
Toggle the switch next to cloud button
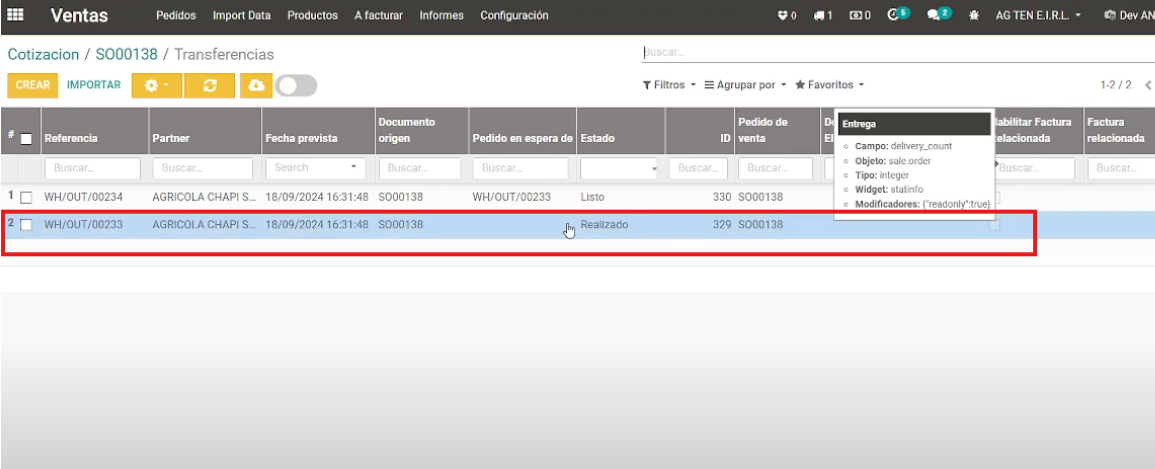click(296, 85)
